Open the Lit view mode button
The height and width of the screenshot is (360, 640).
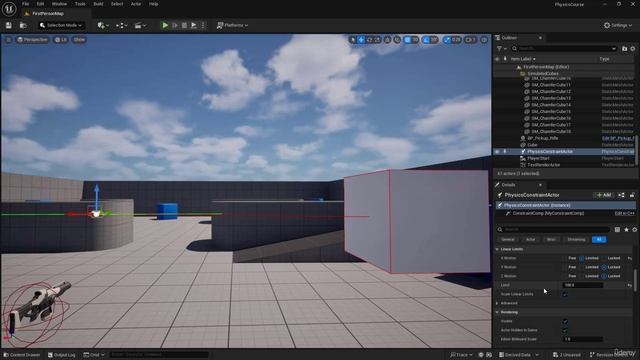tap(61, 40)
